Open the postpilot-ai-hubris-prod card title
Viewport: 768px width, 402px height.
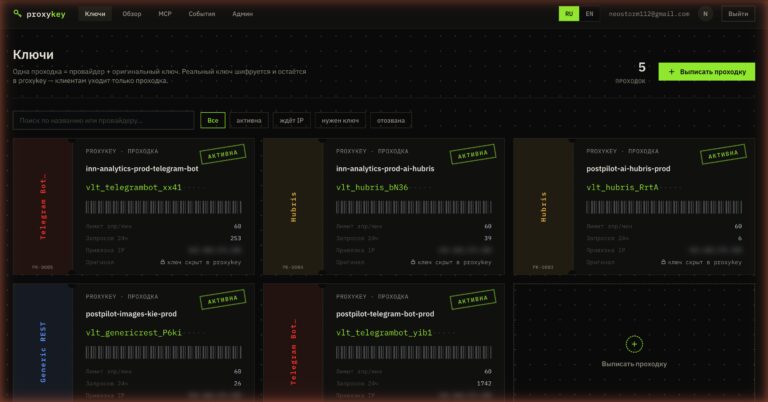pyautogui.click(x=628, y=168)
